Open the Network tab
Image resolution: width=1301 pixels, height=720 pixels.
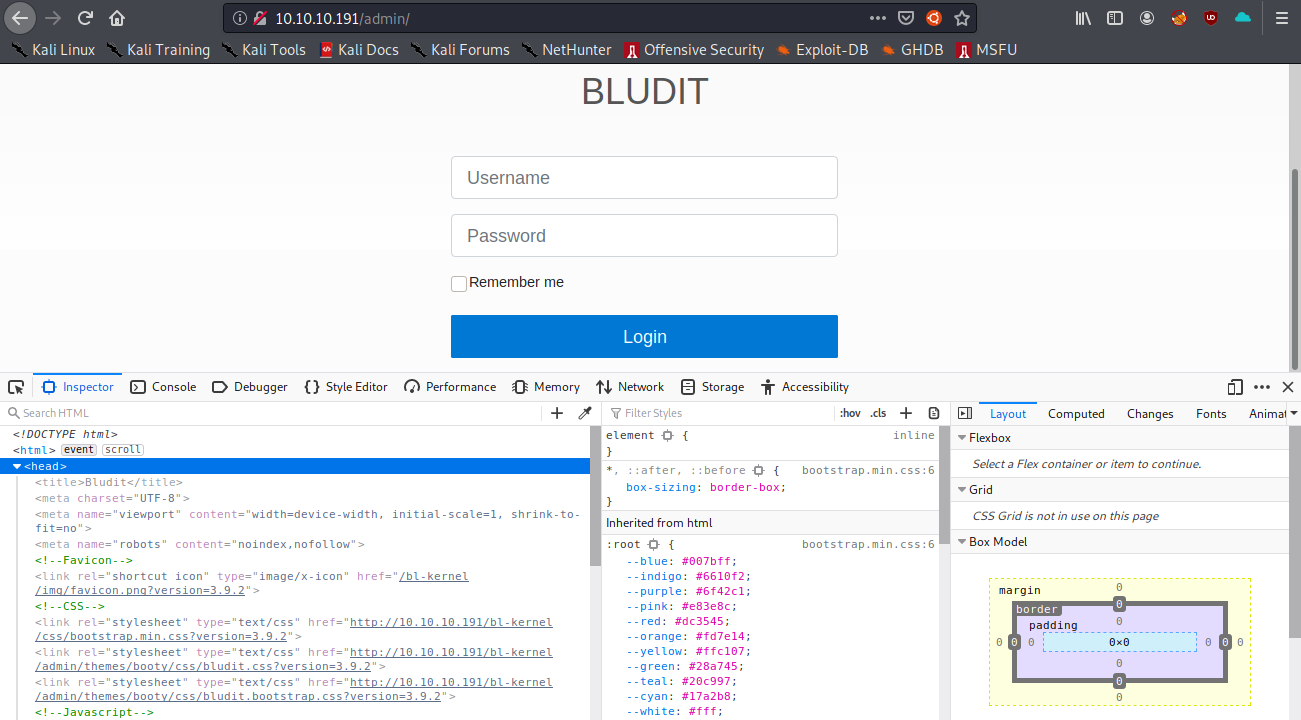[630, 387]
